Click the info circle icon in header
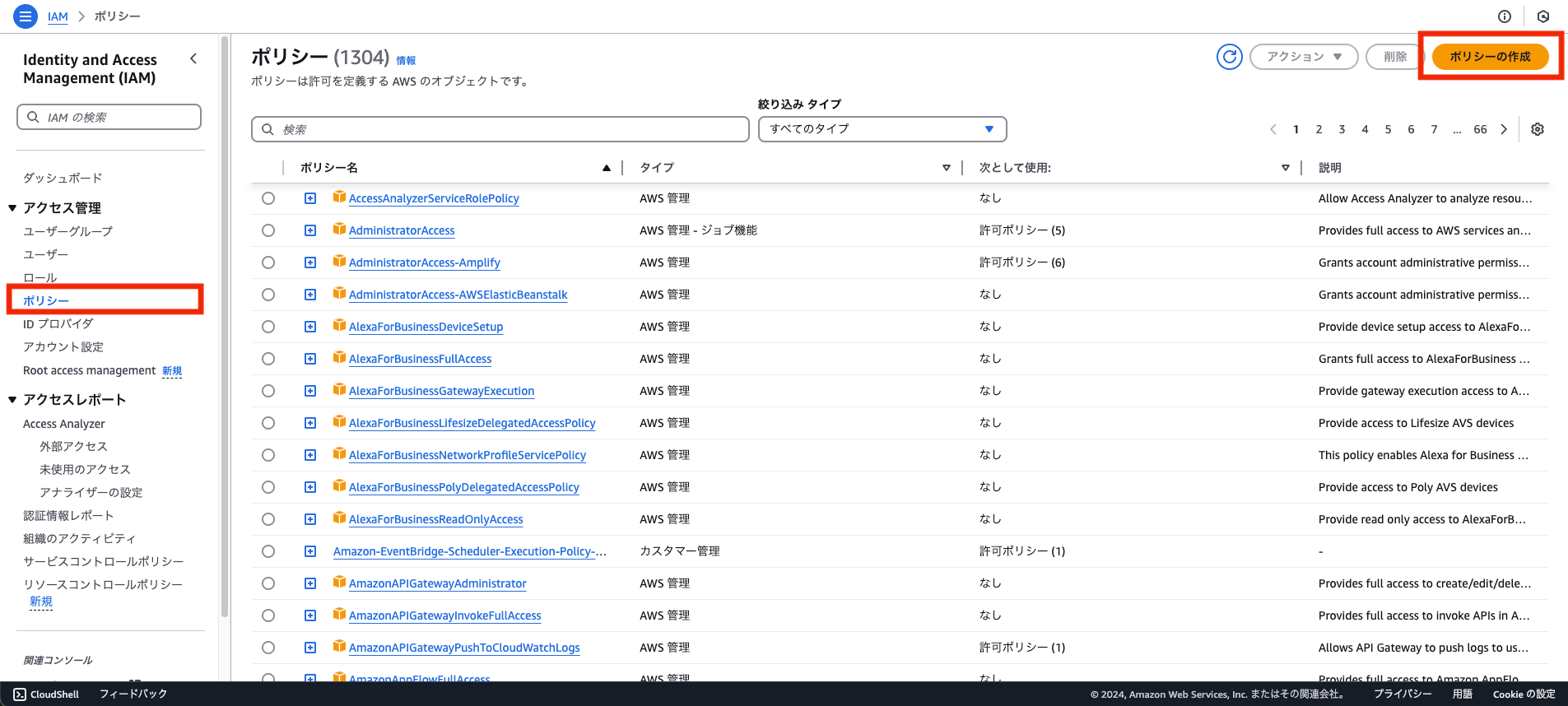1568x706 pixels. (x=1504, y=16)
